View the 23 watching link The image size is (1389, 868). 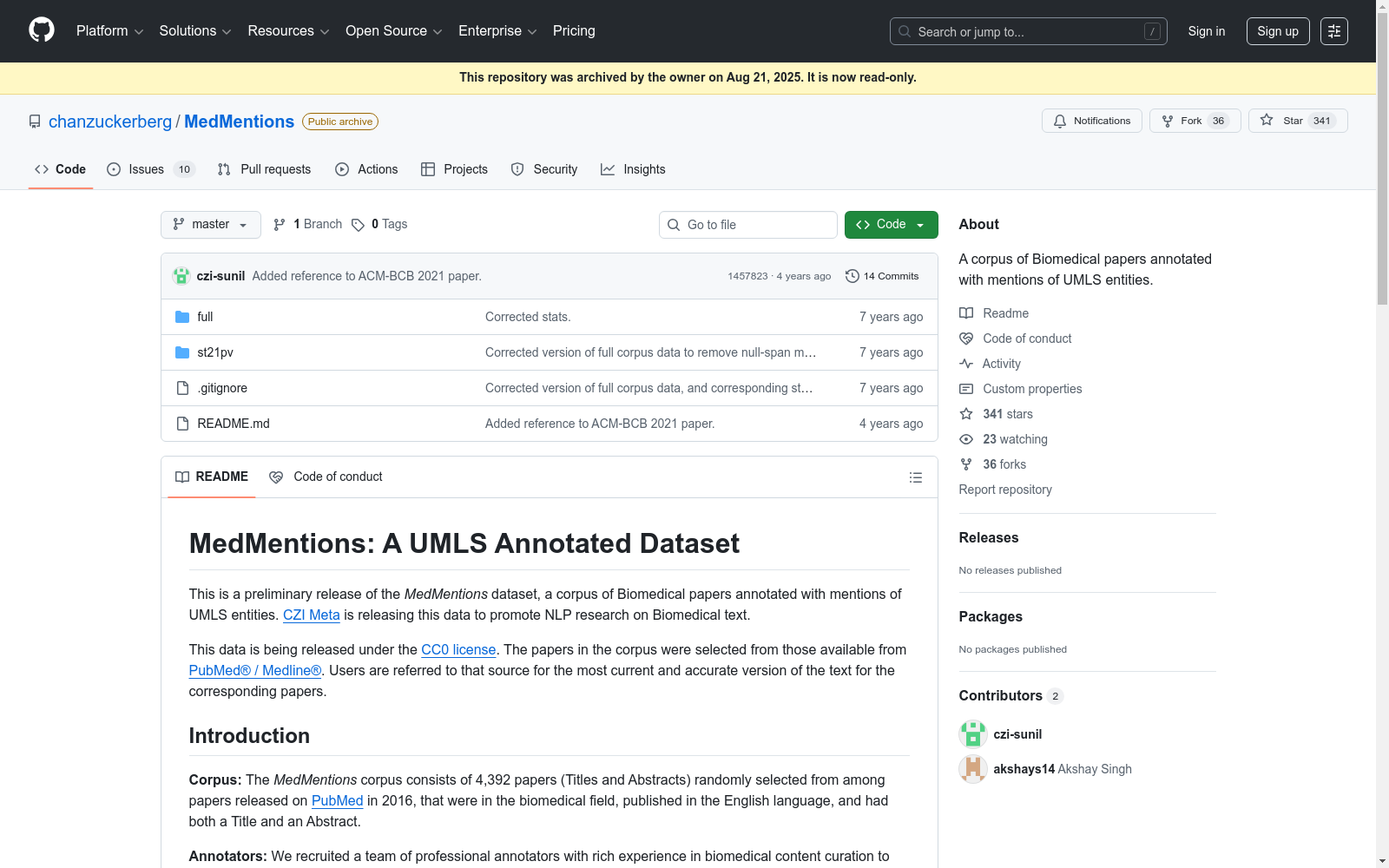pyautogui.click(x=1004, y=439)
